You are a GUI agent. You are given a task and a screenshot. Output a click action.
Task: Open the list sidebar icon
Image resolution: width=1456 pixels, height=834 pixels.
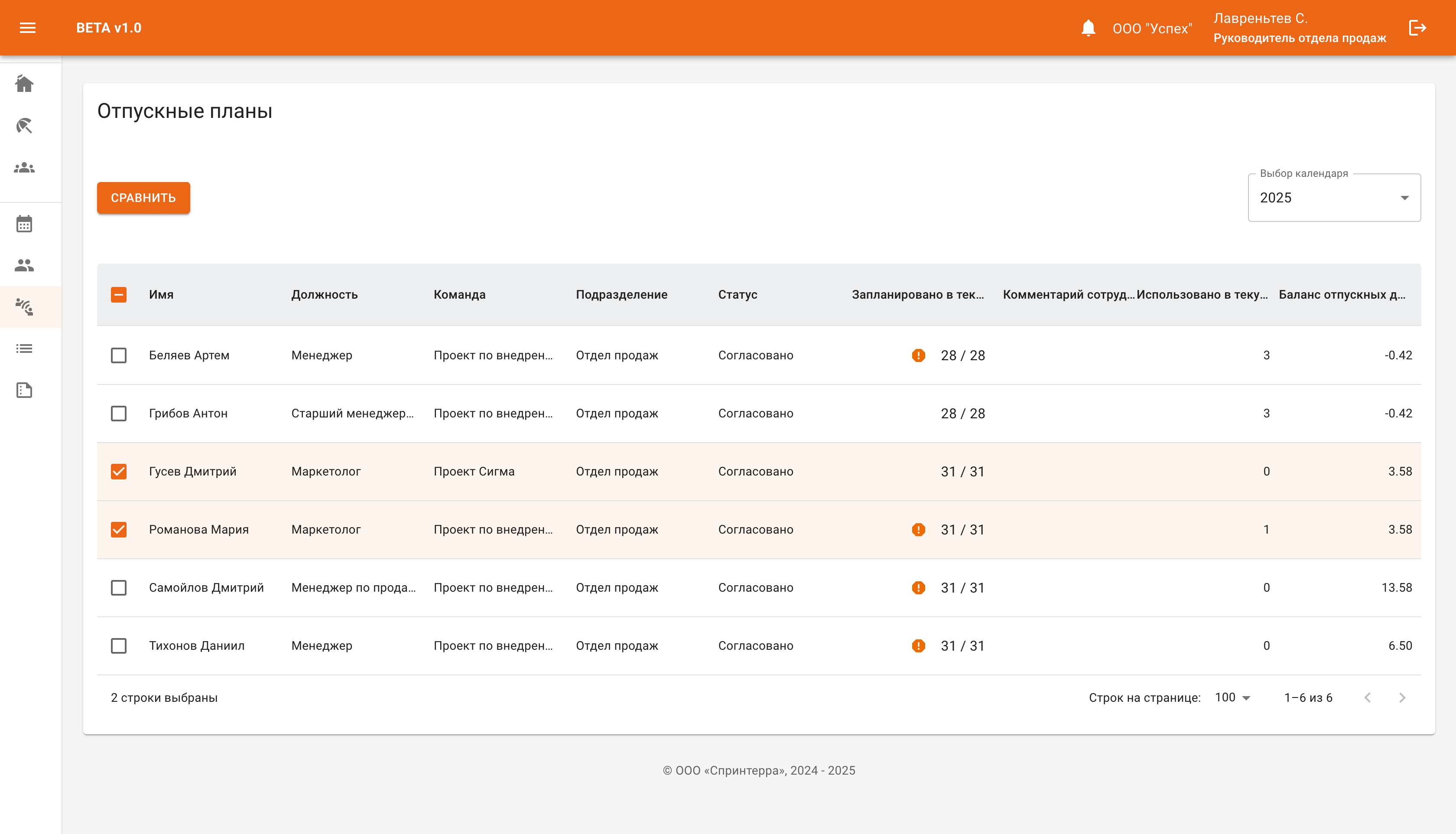point(24,348)
